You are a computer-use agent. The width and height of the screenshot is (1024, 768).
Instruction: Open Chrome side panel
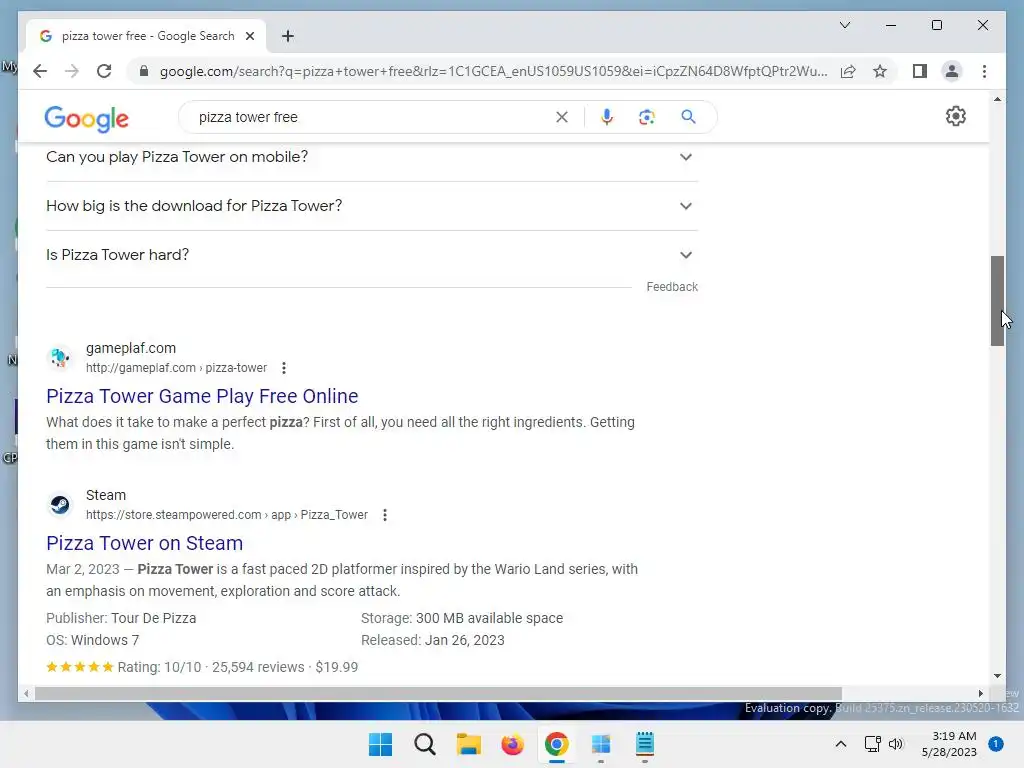coord(920,71)
